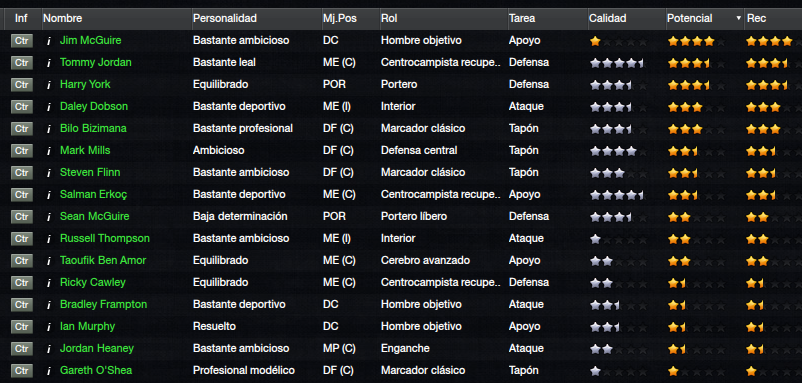Viewport: 802px width, 383px height.
Task: Open Daley Dobson's player profile
Action: click(x=94, y=106)
